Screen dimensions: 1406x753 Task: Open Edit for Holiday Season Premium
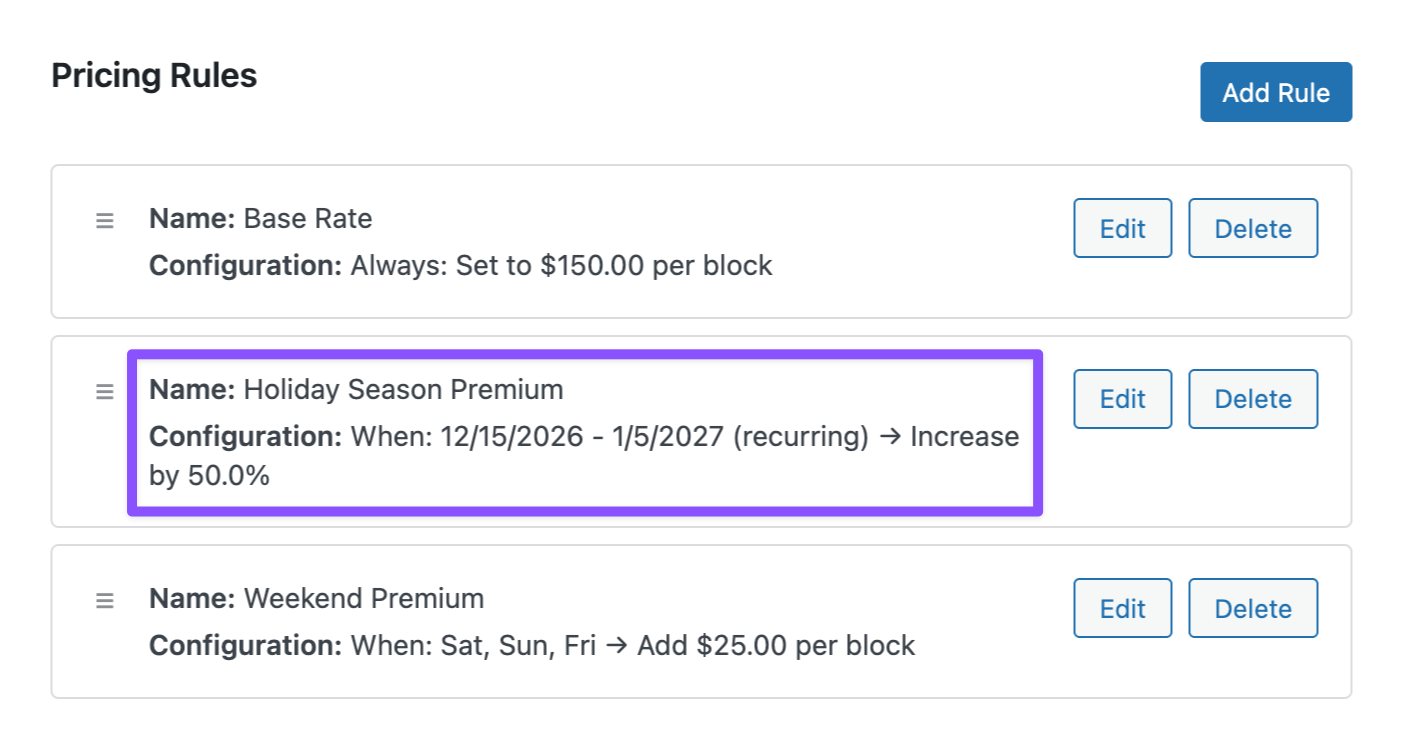click(x=1122, y=399)
